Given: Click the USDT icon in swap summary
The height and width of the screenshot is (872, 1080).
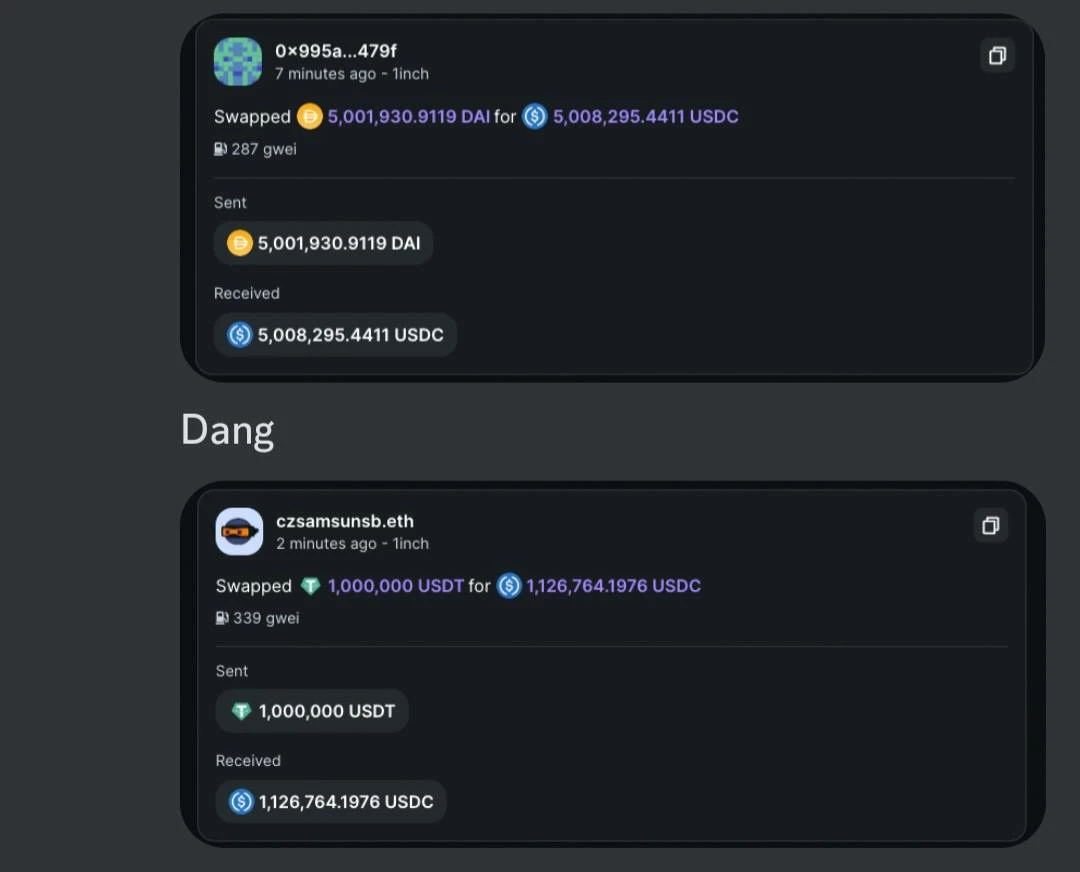Looking at the screenshot, I should click(311, 586).
